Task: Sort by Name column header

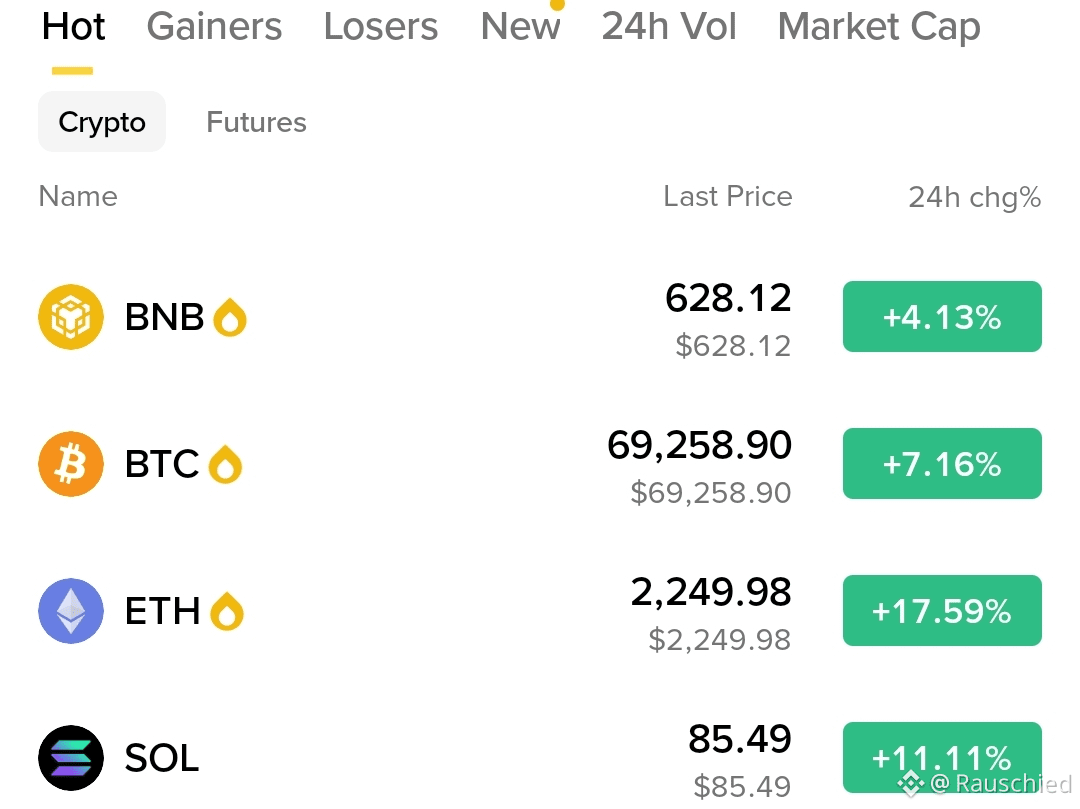Action: (x=78, y=196)
